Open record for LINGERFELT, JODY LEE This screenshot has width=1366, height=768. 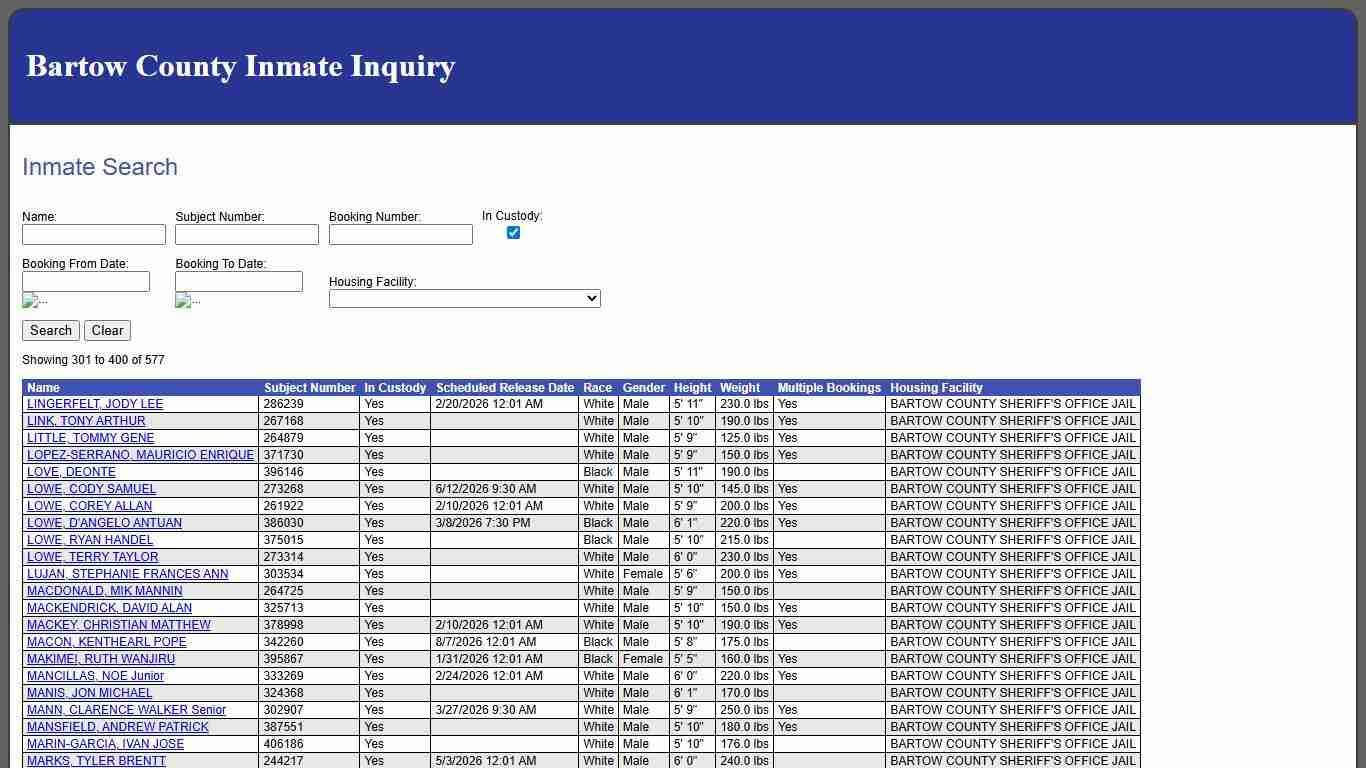[x=94, y=404]
